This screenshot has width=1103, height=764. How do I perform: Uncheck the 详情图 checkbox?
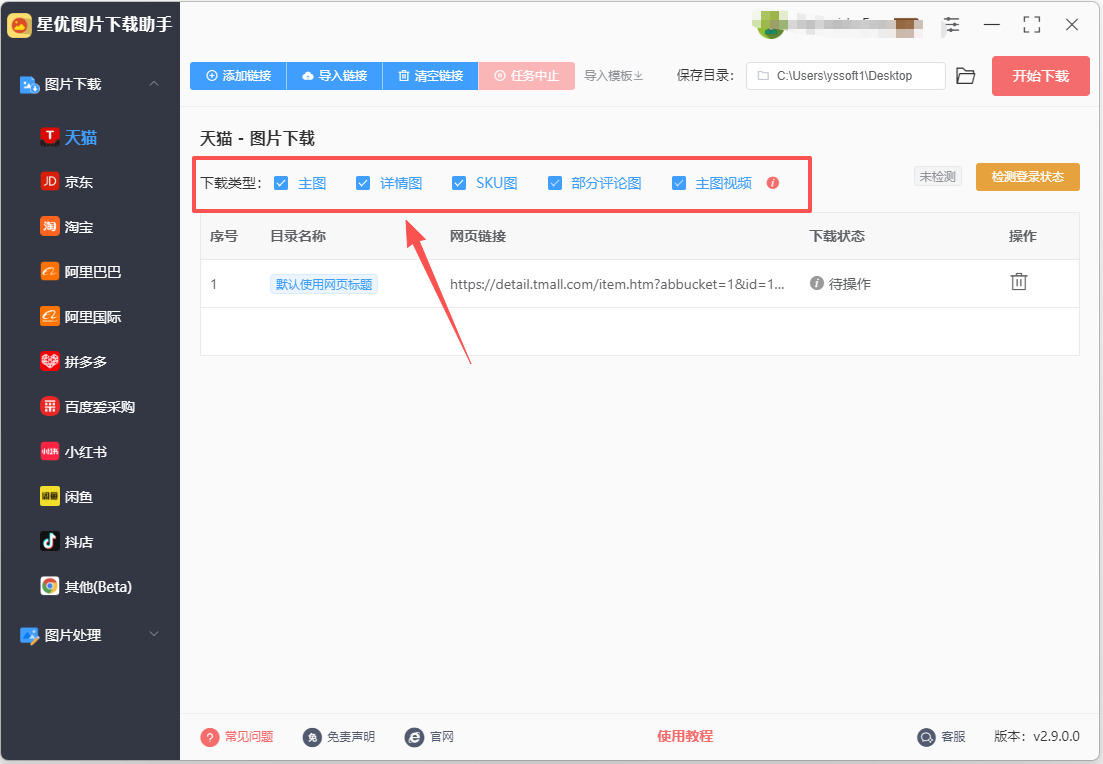(363, 183)
